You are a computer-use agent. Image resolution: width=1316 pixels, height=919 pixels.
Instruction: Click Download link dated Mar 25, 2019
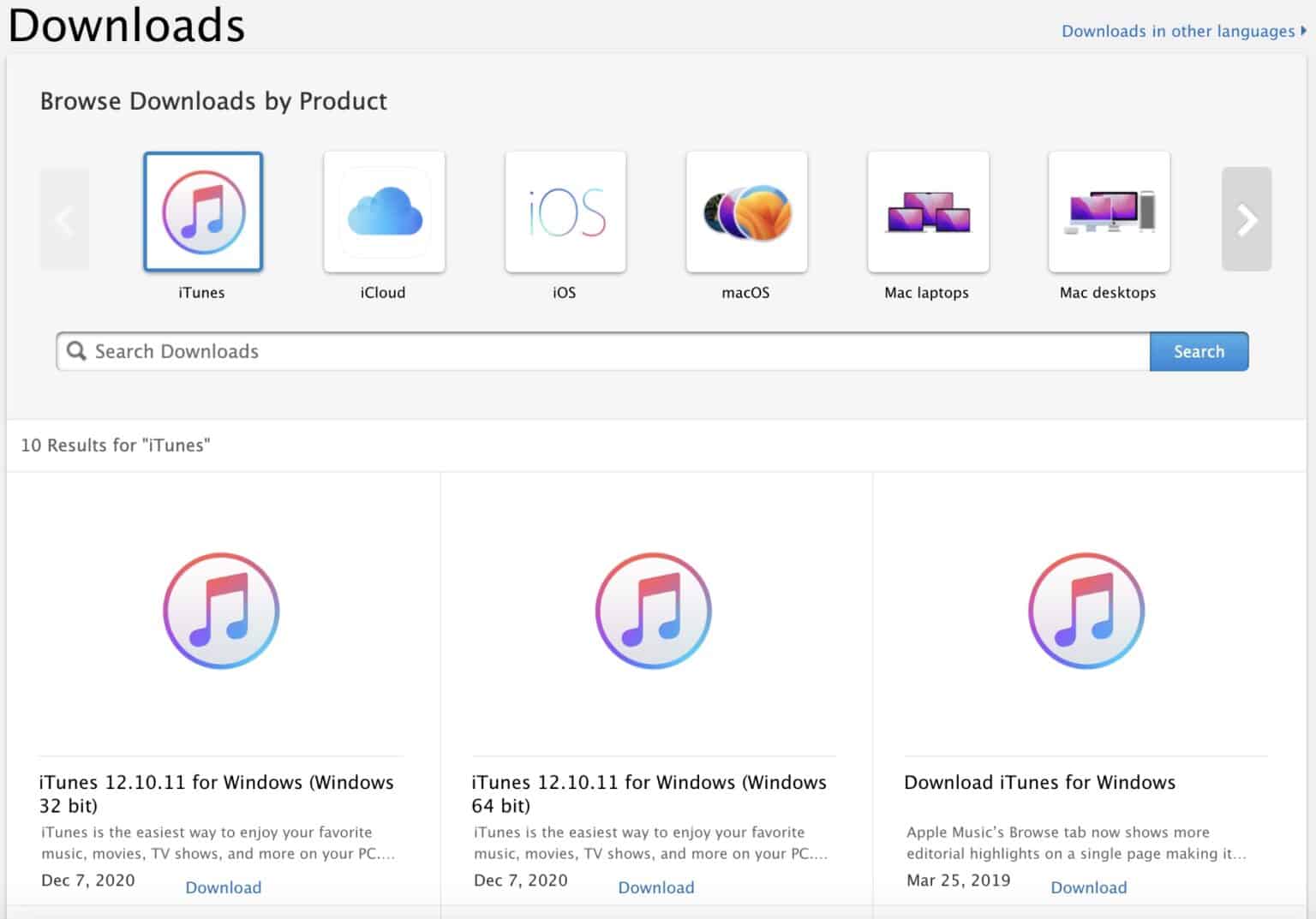(x=1089, y=887)
